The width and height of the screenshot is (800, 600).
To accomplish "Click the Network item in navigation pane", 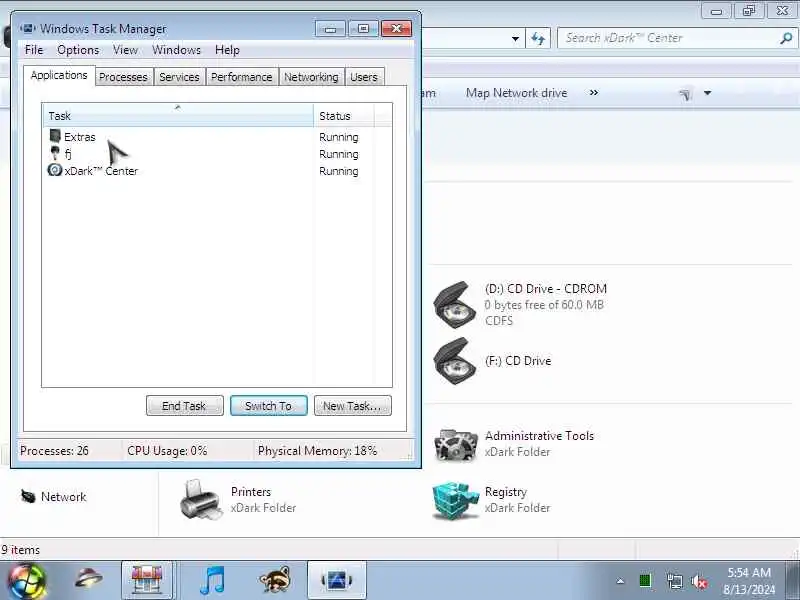I will pyautogui.click(x=54, y=496).
